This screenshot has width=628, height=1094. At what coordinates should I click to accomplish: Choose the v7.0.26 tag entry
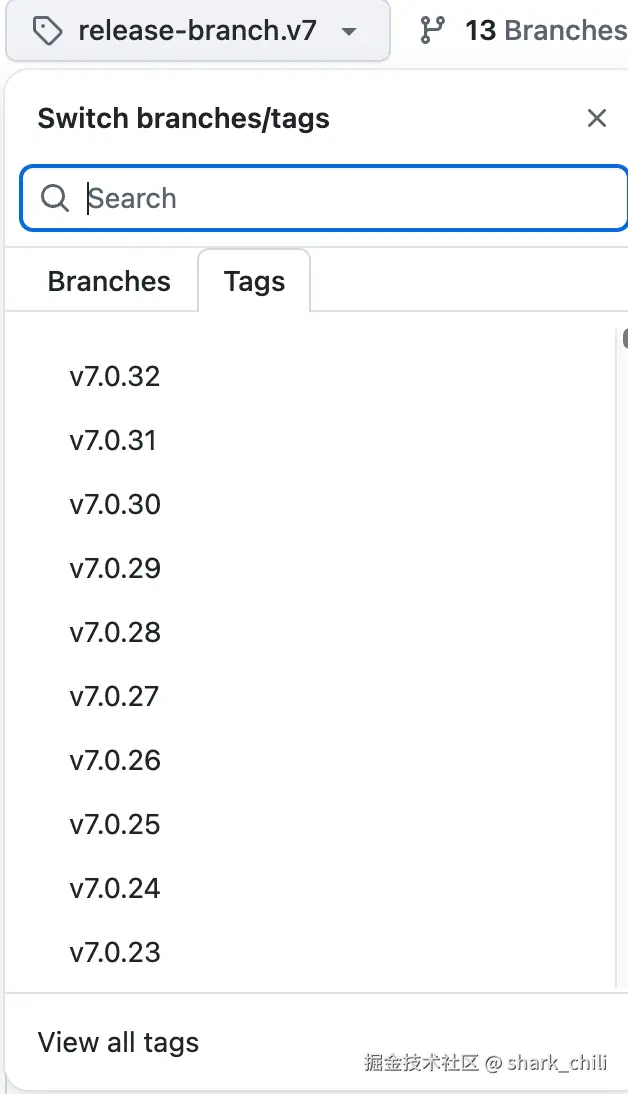[115, 761]
